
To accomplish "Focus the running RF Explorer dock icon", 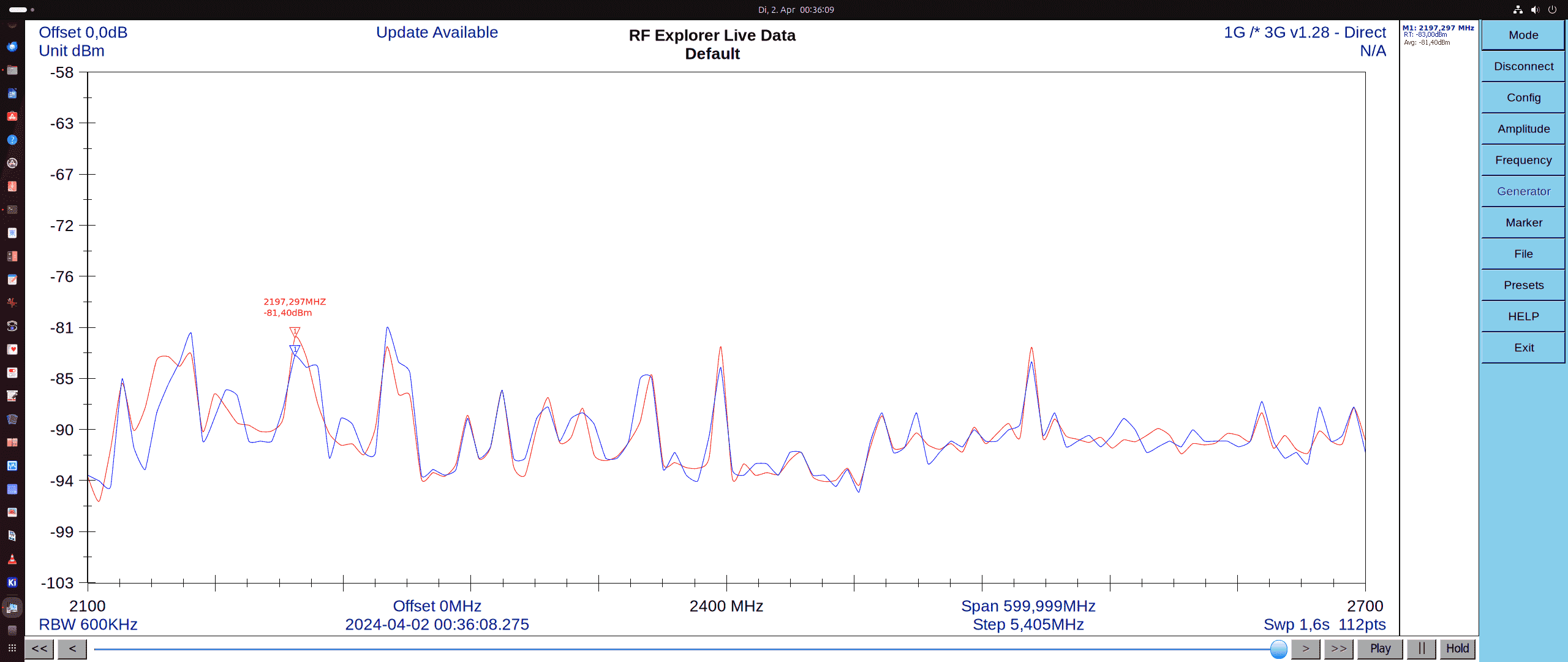I will (12, 607).
